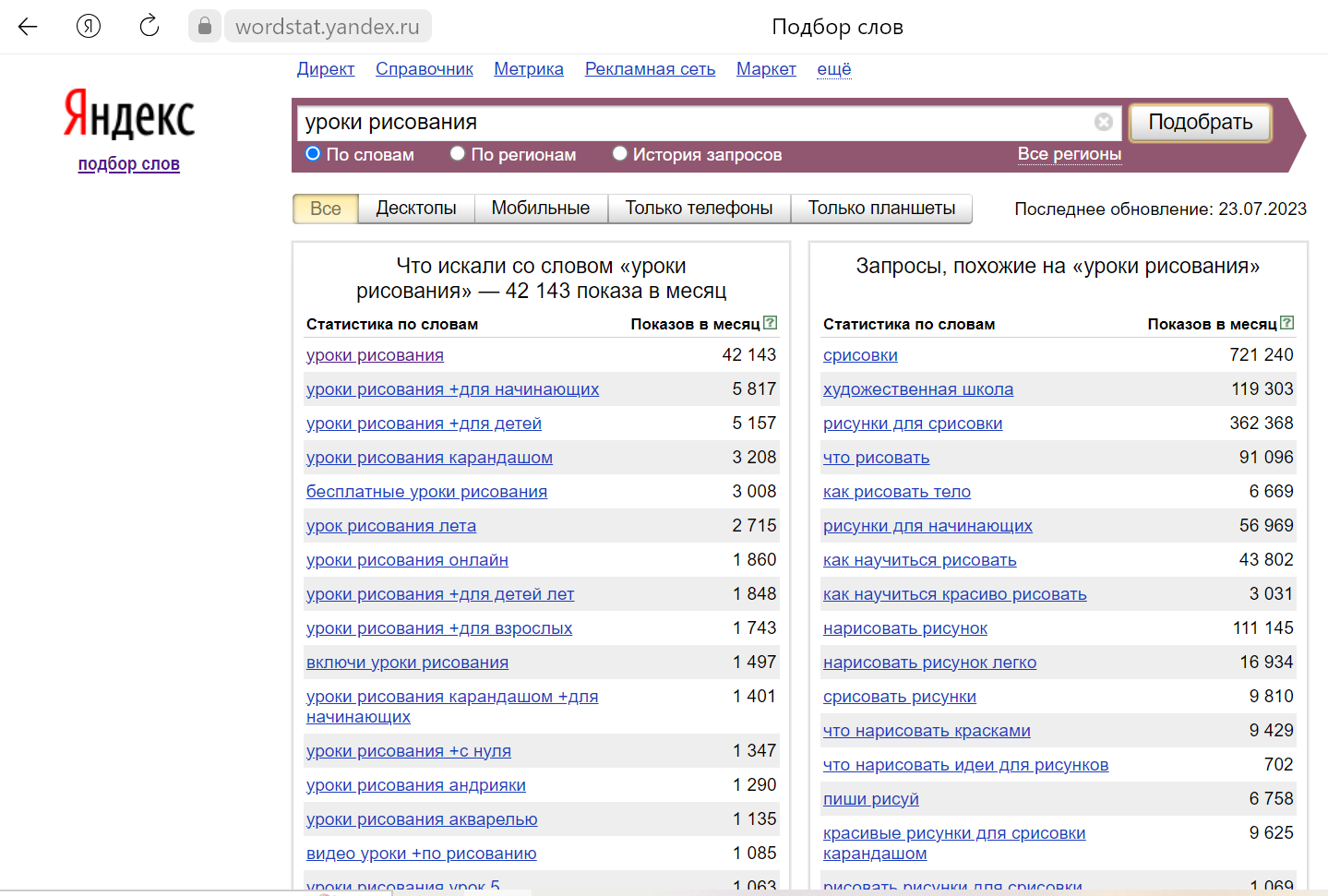Open similar query 'что нарисовать красками'
1328x896 pixels.
[x=927, y=731]
